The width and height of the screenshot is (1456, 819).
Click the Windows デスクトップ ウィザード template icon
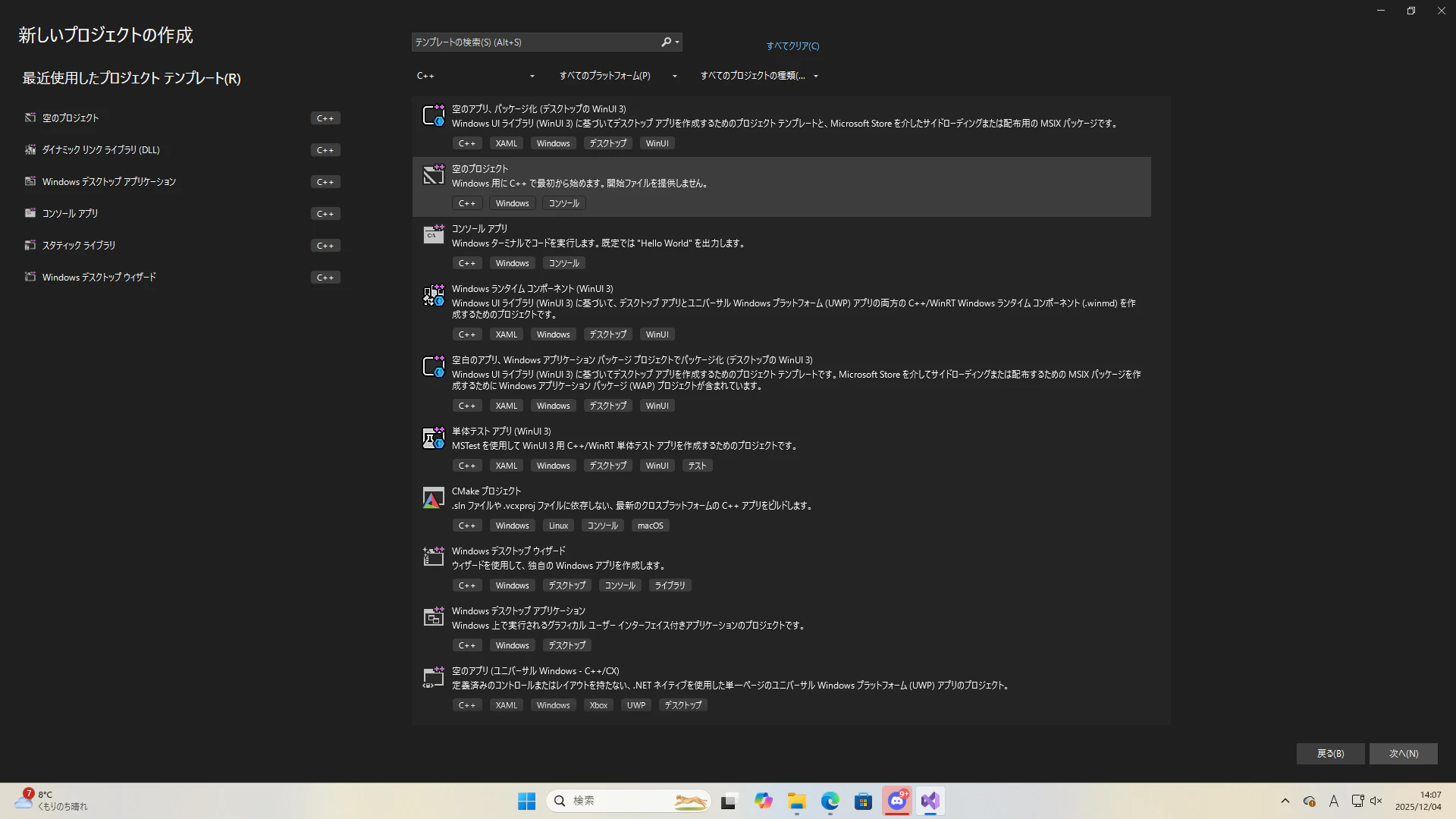[433, 557]
